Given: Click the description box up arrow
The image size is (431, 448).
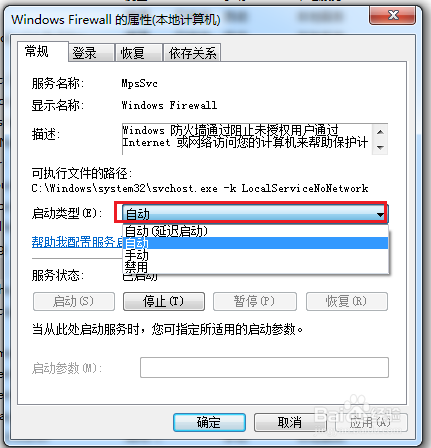Looking at the screenshot, I should click(380, 132).
